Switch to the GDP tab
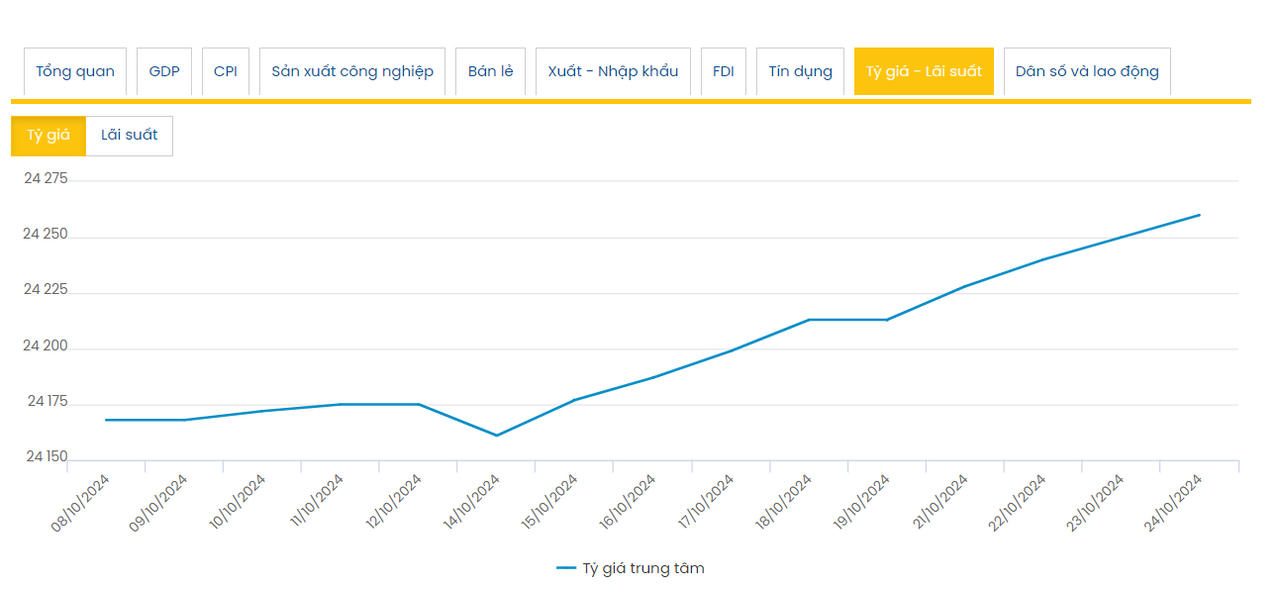Viewport: 1279px width, 591px height. click(164, 71)
